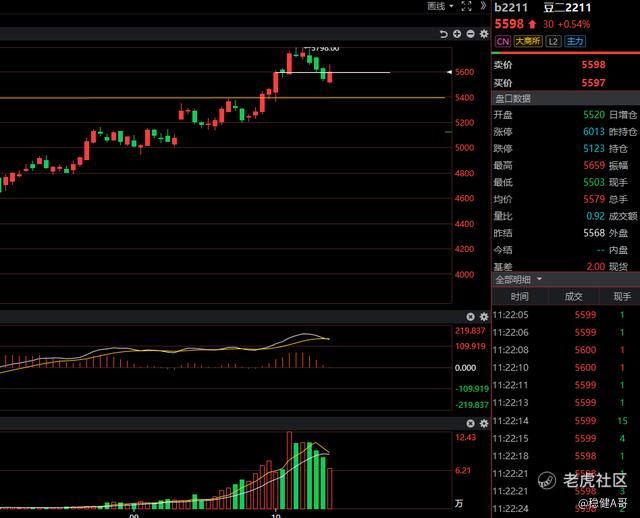Click the 振幅 label
Screen dimensions: 640x518
(618, 165)
